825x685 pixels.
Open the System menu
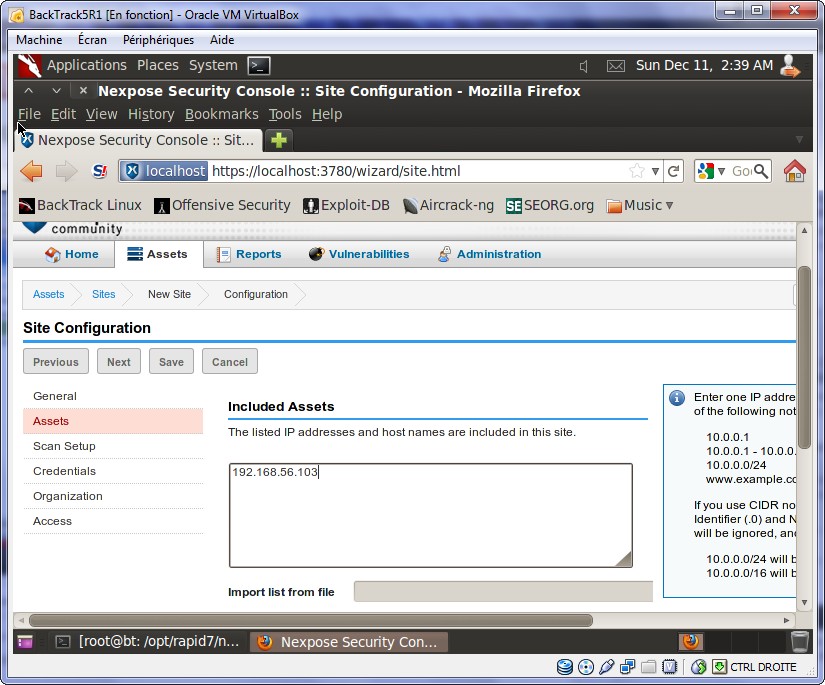(x=213, y=65)
